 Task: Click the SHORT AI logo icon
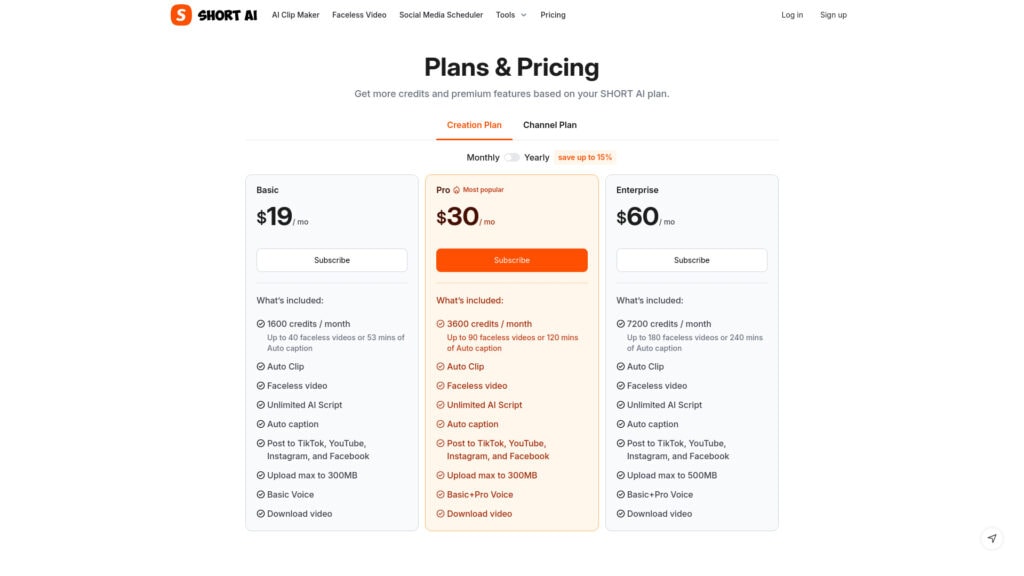pyautogui.click(x=181, y=15)
